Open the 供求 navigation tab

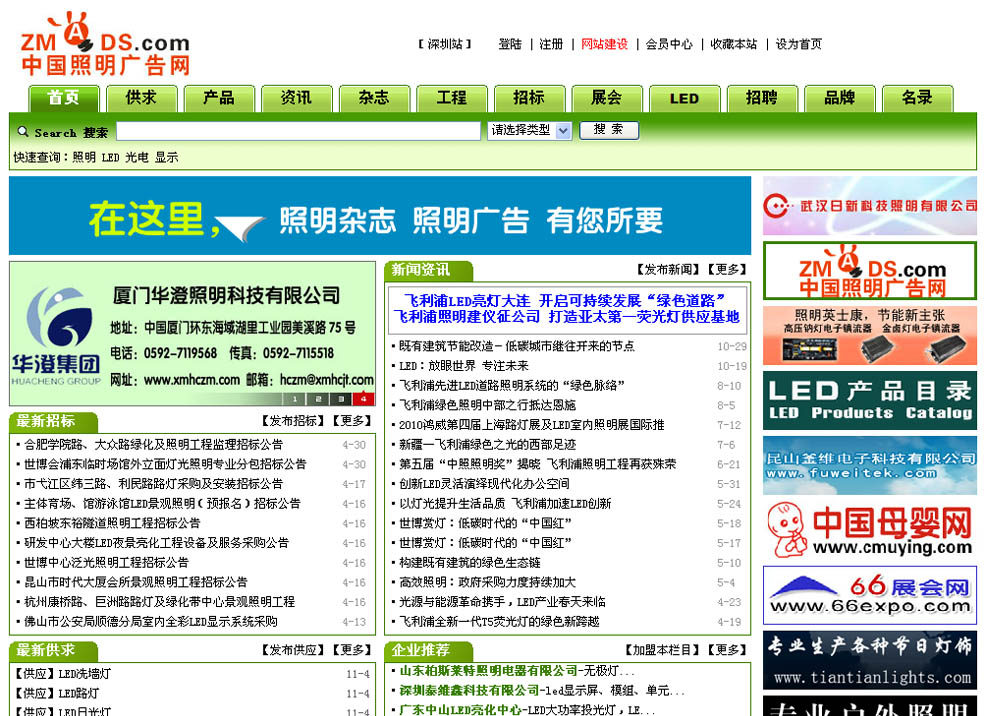coord(141,98)
